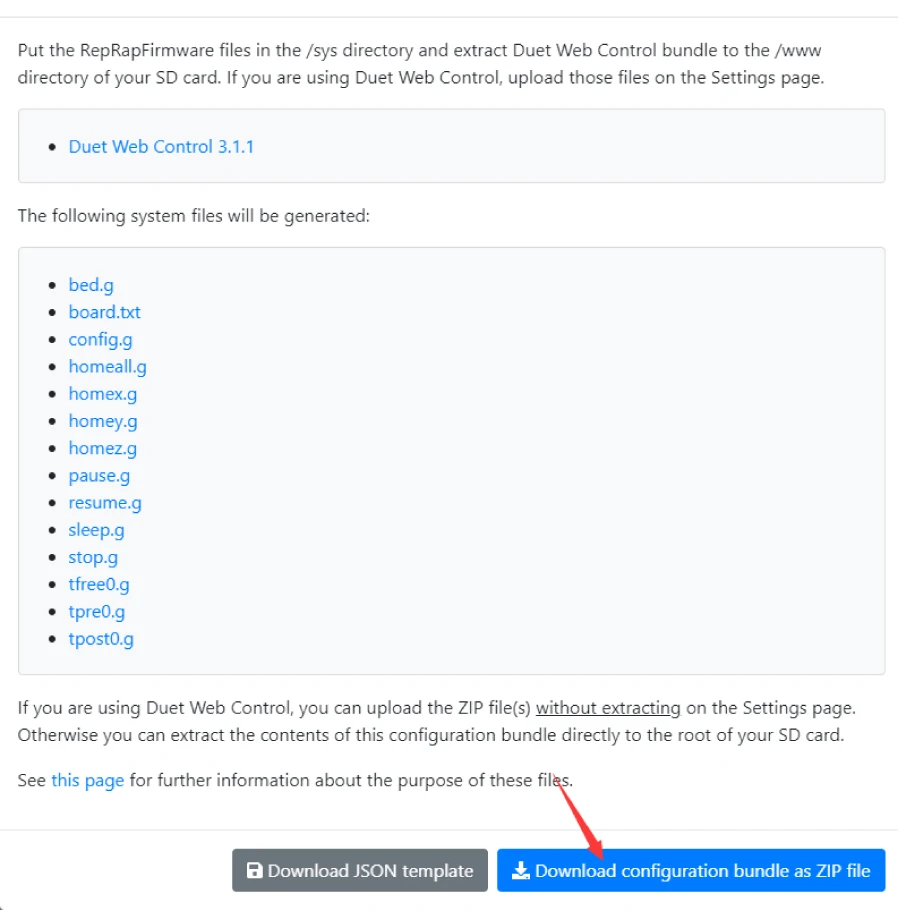Image resolution: width=901 pixels, height=912 pixels.
Task: Open the pause.g file link
Action: coord(99,476)
